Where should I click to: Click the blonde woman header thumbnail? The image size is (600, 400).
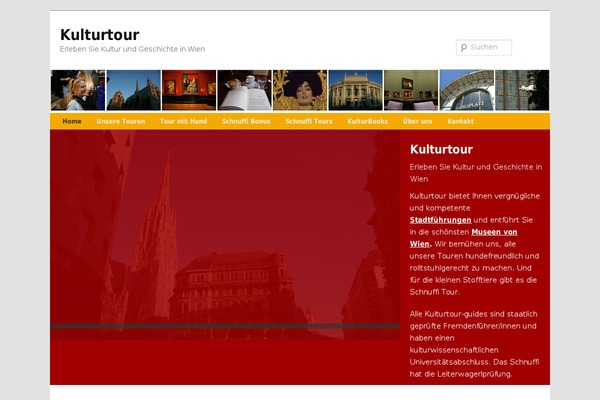77,90
